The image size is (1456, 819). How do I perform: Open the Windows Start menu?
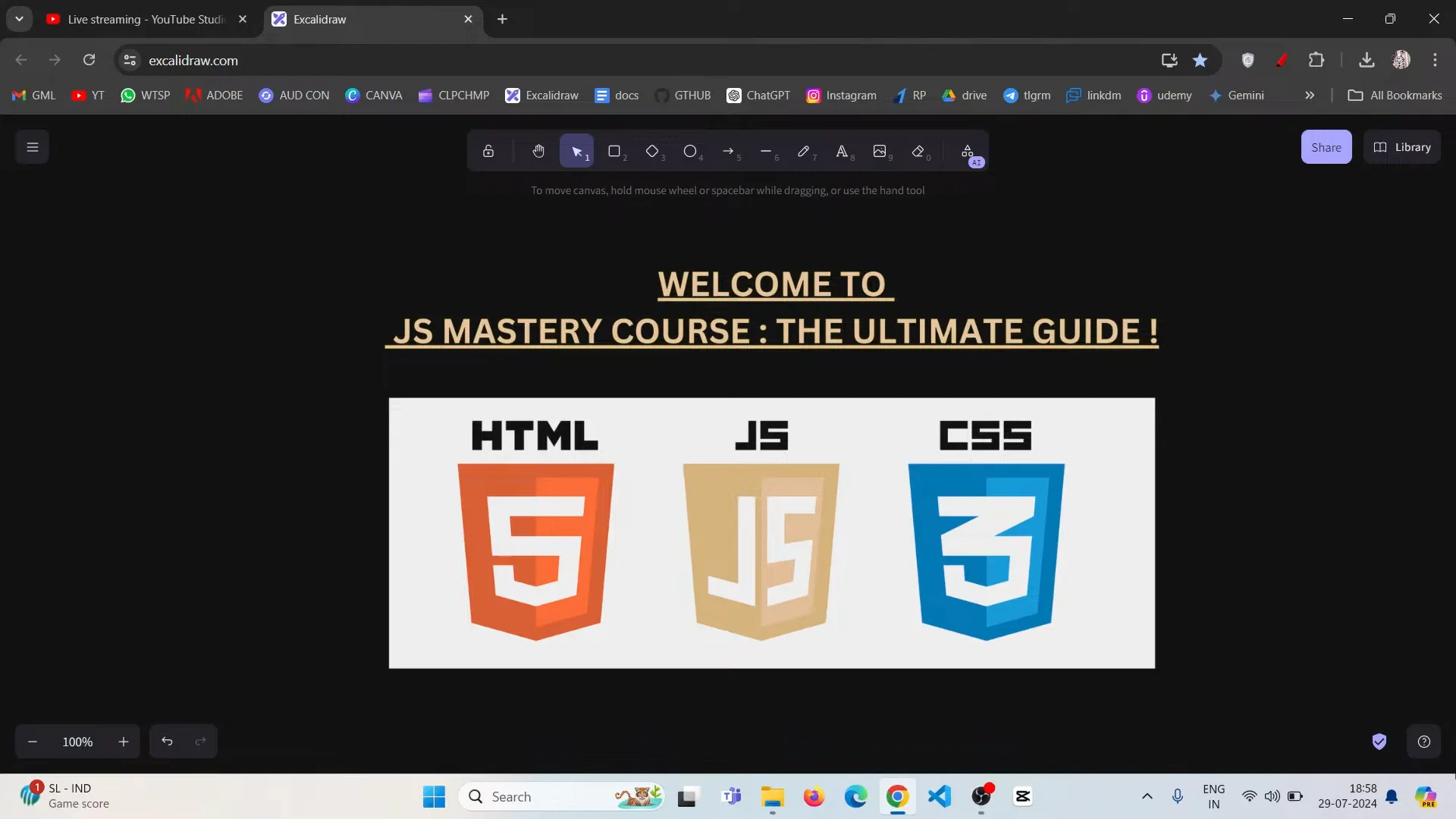tap(434, 796)
